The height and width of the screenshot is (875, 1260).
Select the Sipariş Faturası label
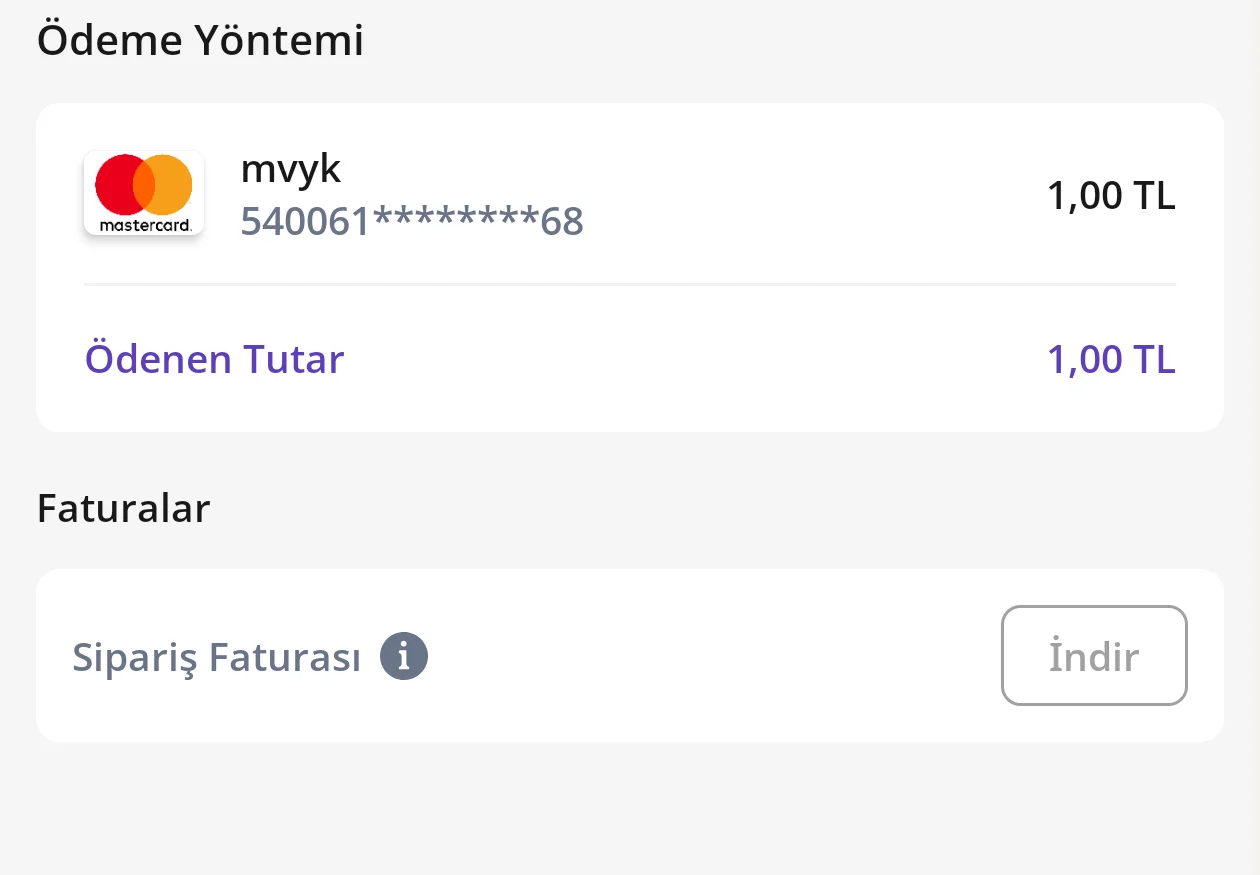[216, 658]
